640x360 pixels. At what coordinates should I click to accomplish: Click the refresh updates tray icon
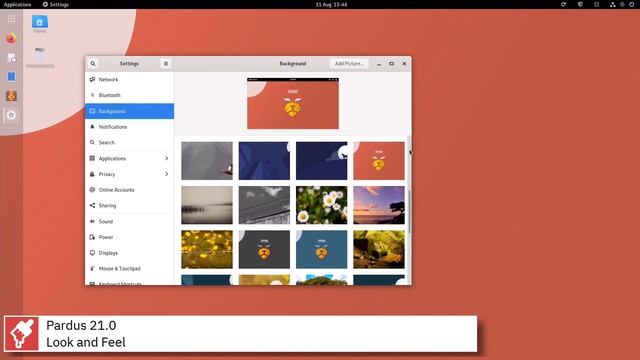[563, 4]
